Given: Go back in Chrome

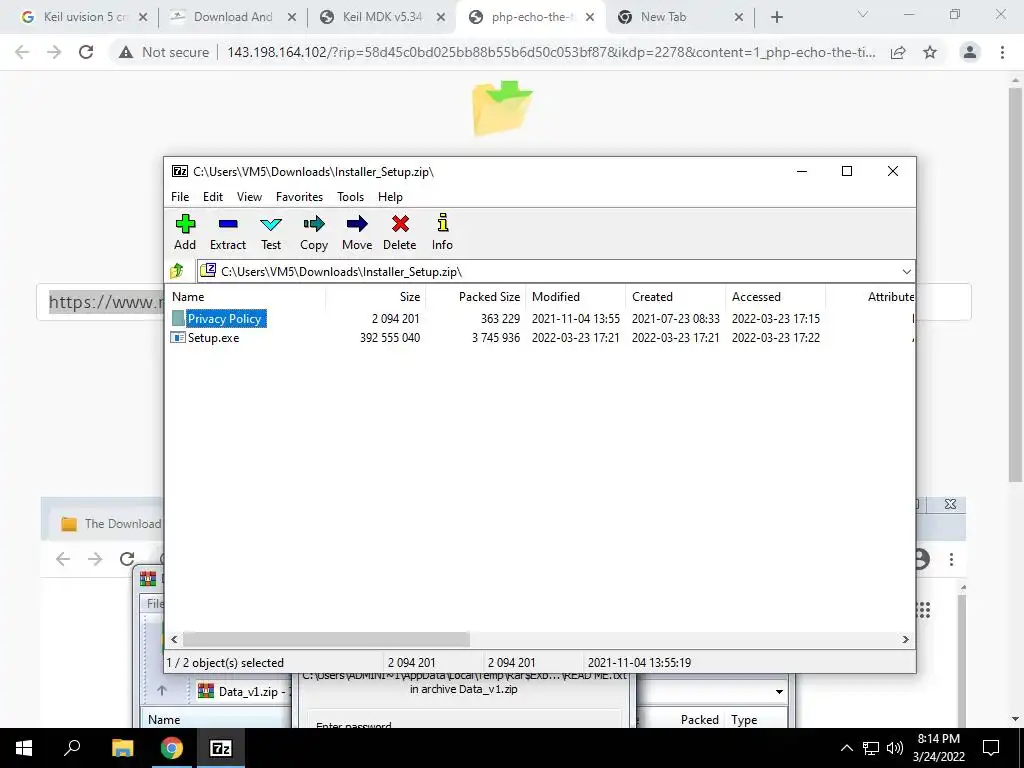Looking at the screenshot, I should click(x=22, y=52).
